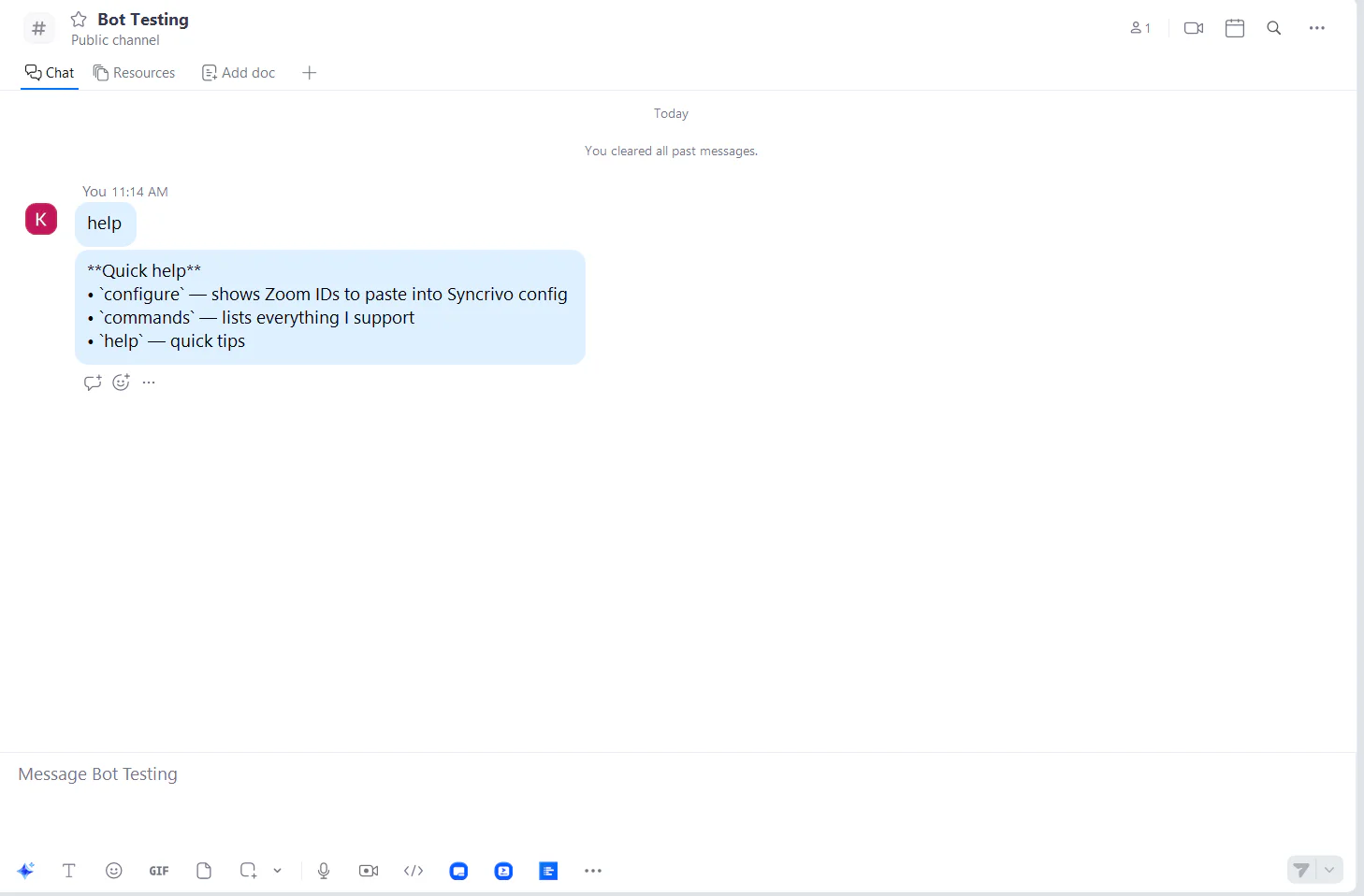Open the Resources tab
The width and height of the screenshot is (1364, 896).
tap(134, 73)
